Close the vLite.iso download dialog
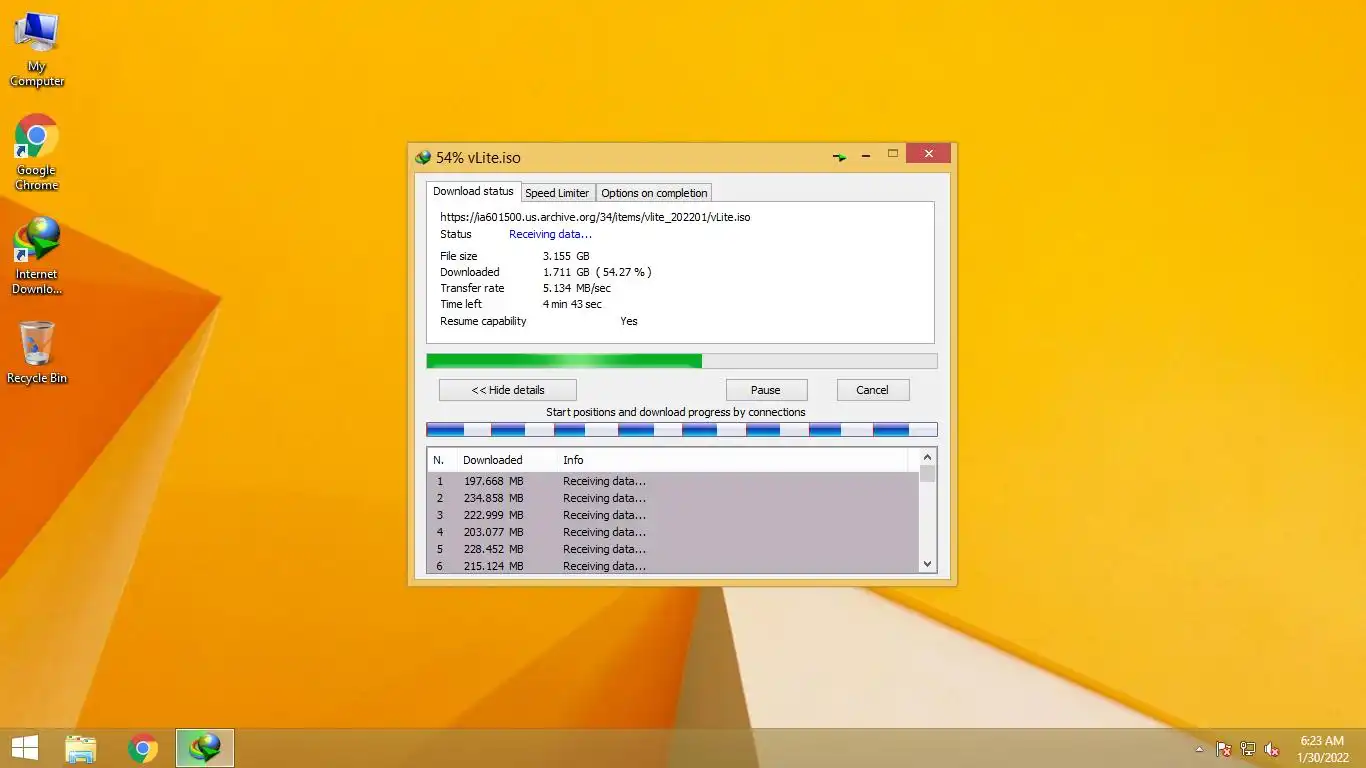Viewport: 1366px width, 768px height. coord(929,154)
